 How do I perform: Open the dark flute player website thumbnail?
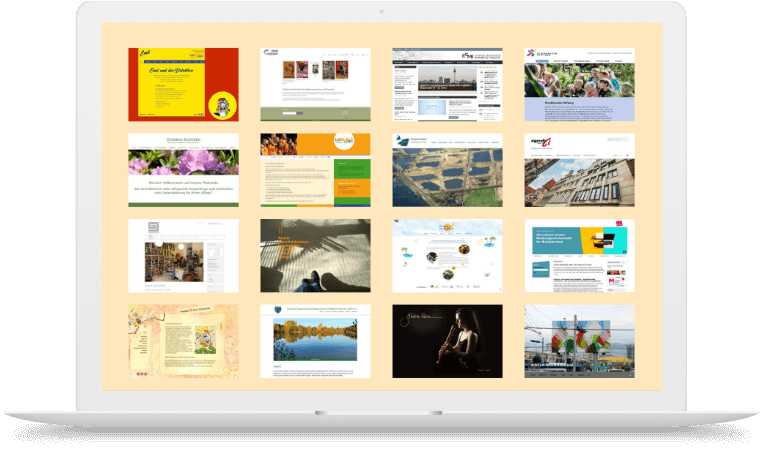[x=447, y=341]
